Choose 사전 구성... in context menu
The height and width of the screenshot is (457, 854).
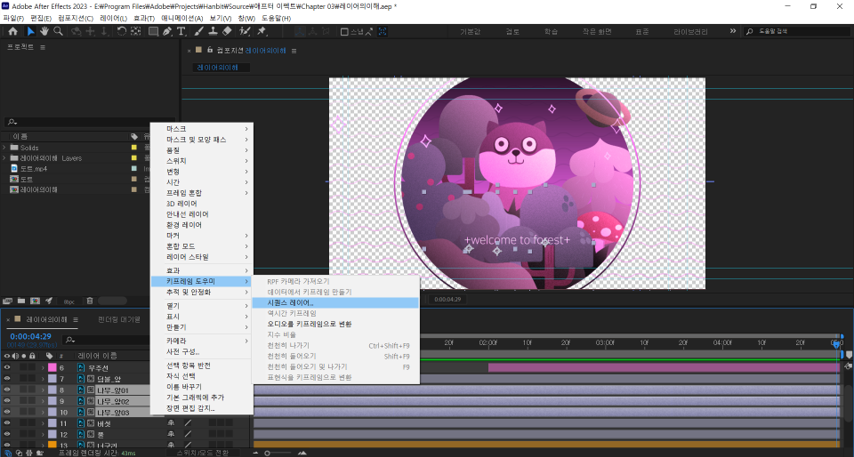click(x=202, y=351)
